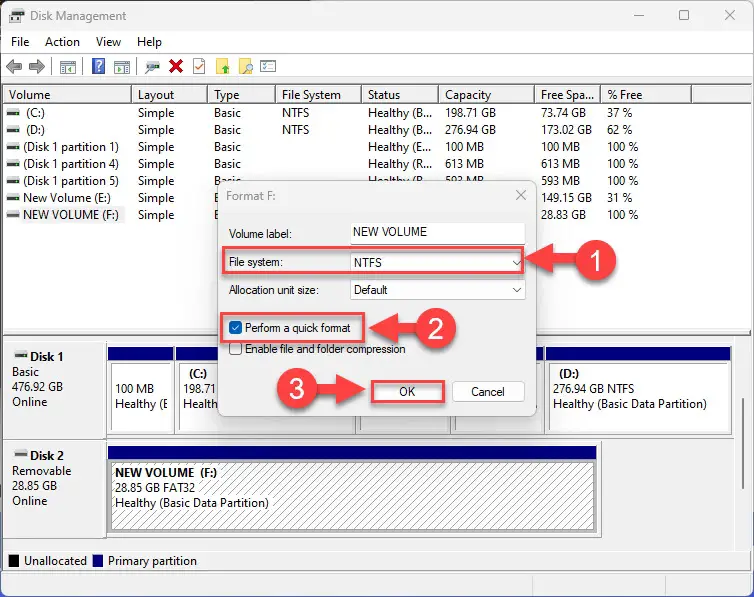Sort by the Type column header
The height and width of the screenshot is (597, 754).
coord(242,95)
